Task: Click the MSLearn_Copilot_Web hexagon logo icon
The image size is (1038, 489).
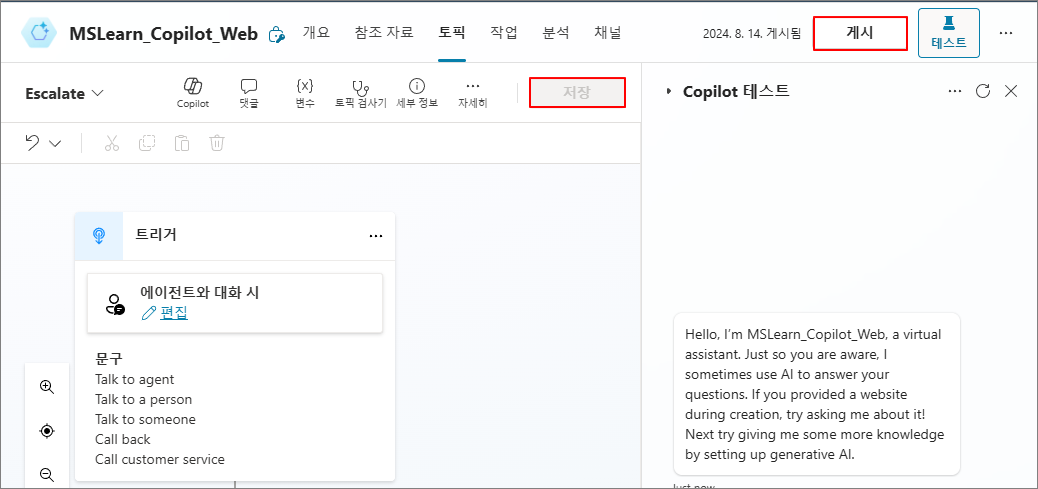Action: click(39, 33)
